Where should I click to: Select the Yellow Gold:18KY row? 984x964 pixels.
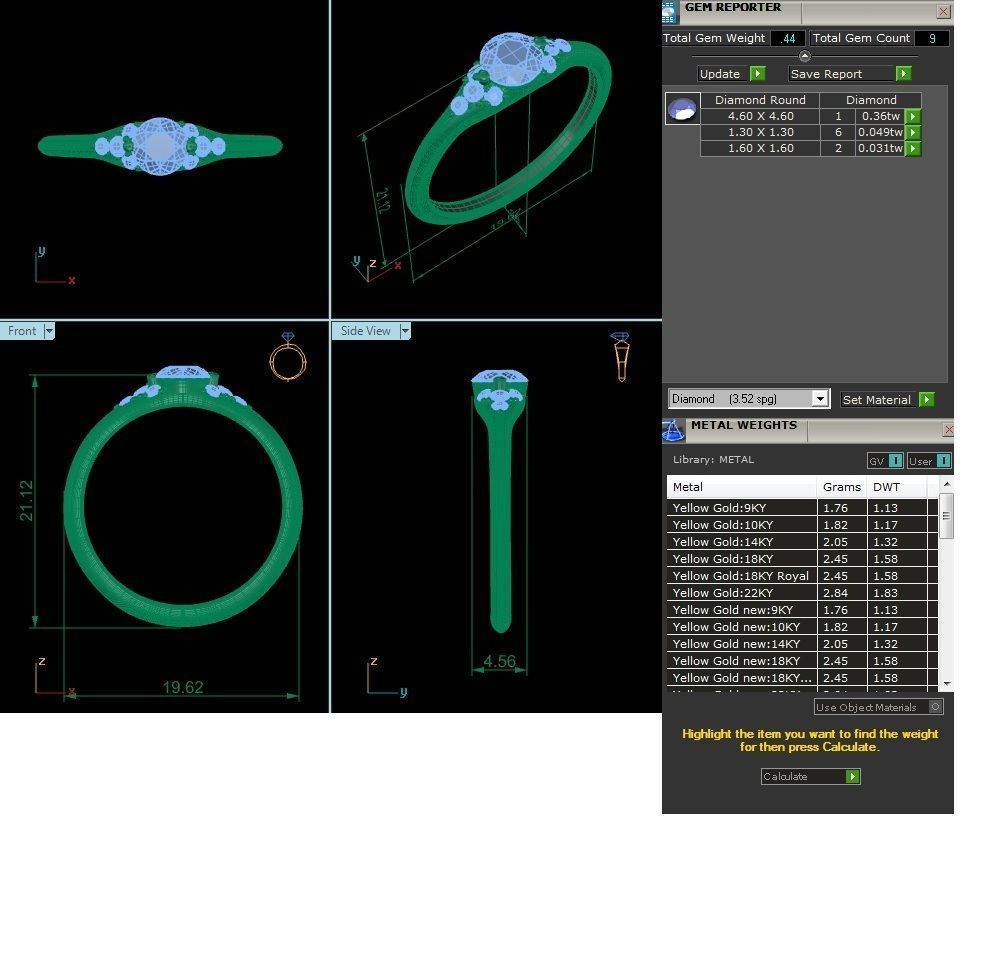click(x=802, y=559)
